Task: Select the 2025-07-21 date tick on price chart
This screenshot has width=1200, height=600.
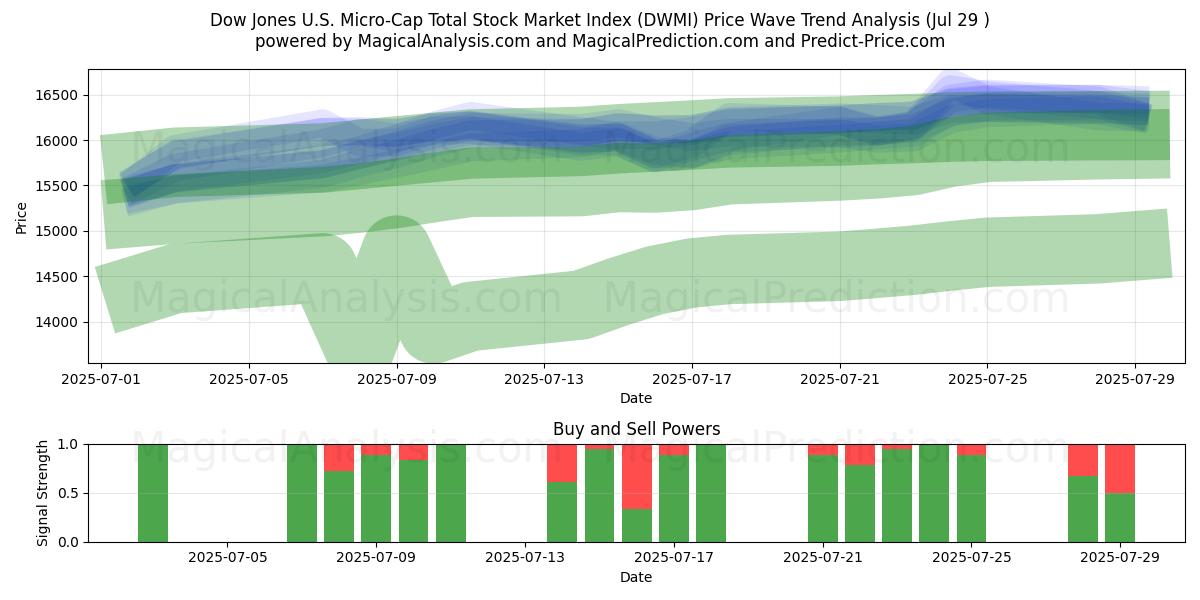Action: (839, 380)
